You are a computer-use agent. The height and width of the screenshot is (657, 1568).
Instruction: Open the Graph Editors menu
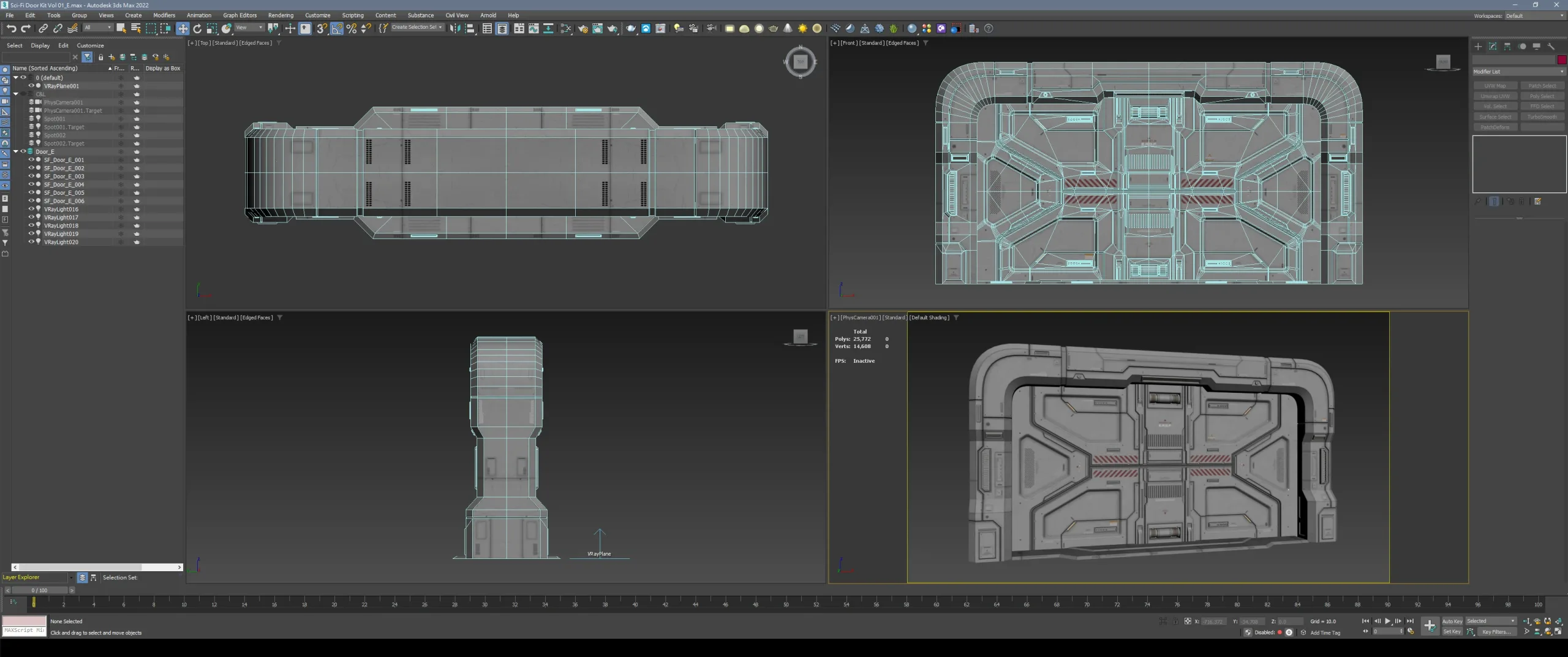(240, 15)
